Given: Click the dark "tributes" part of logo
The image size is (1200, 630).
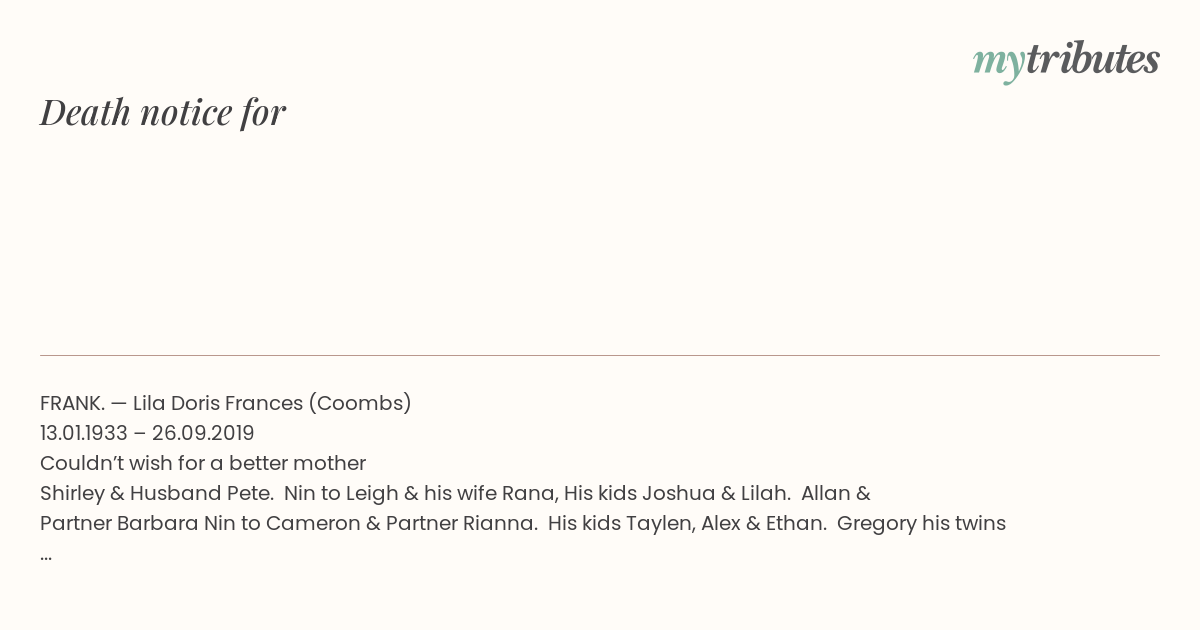Looking at the screenshot, I should click(1092, 60).
